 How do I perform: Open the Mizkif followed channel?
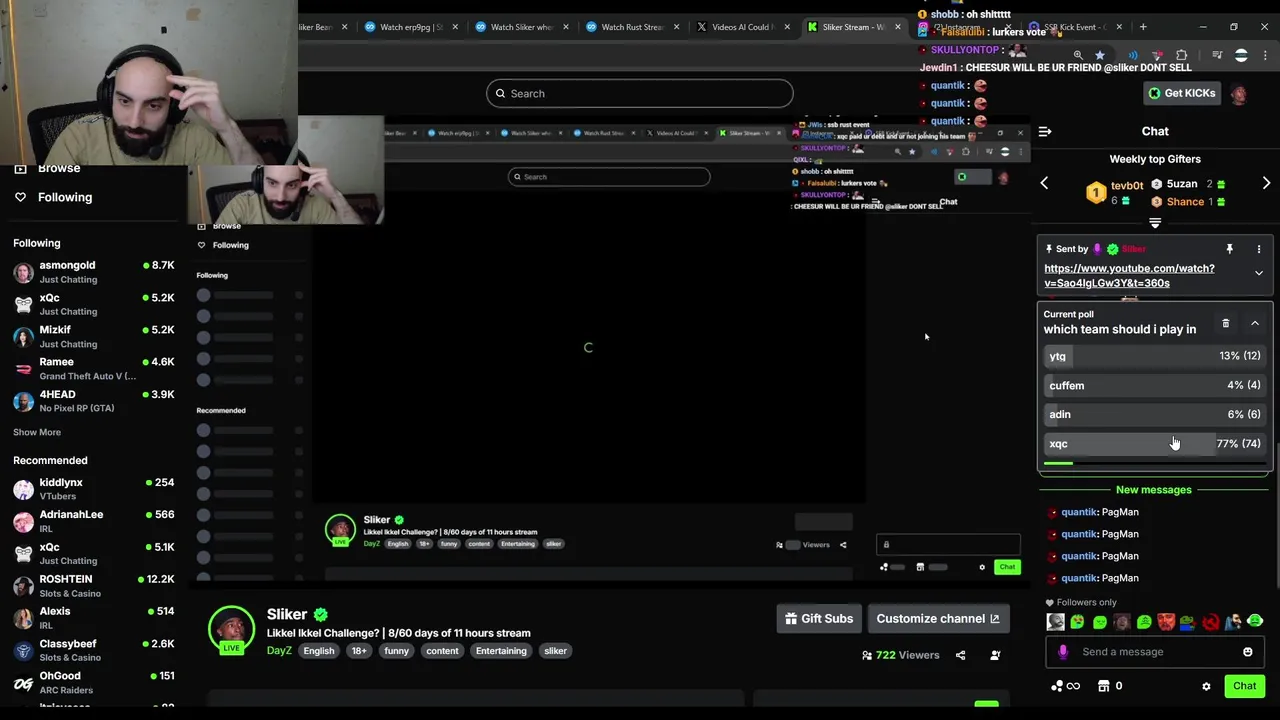(x=94, y=336)
